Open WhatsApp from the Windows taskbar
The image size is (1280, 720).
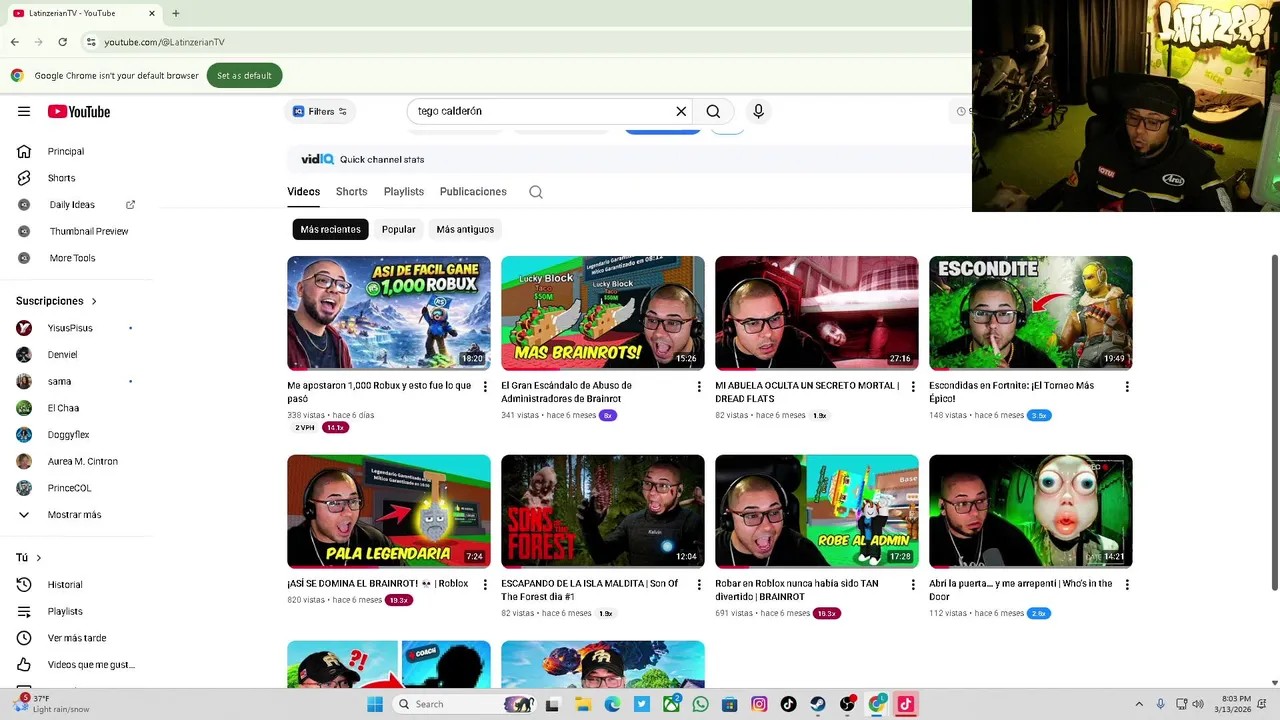(700, 704)
